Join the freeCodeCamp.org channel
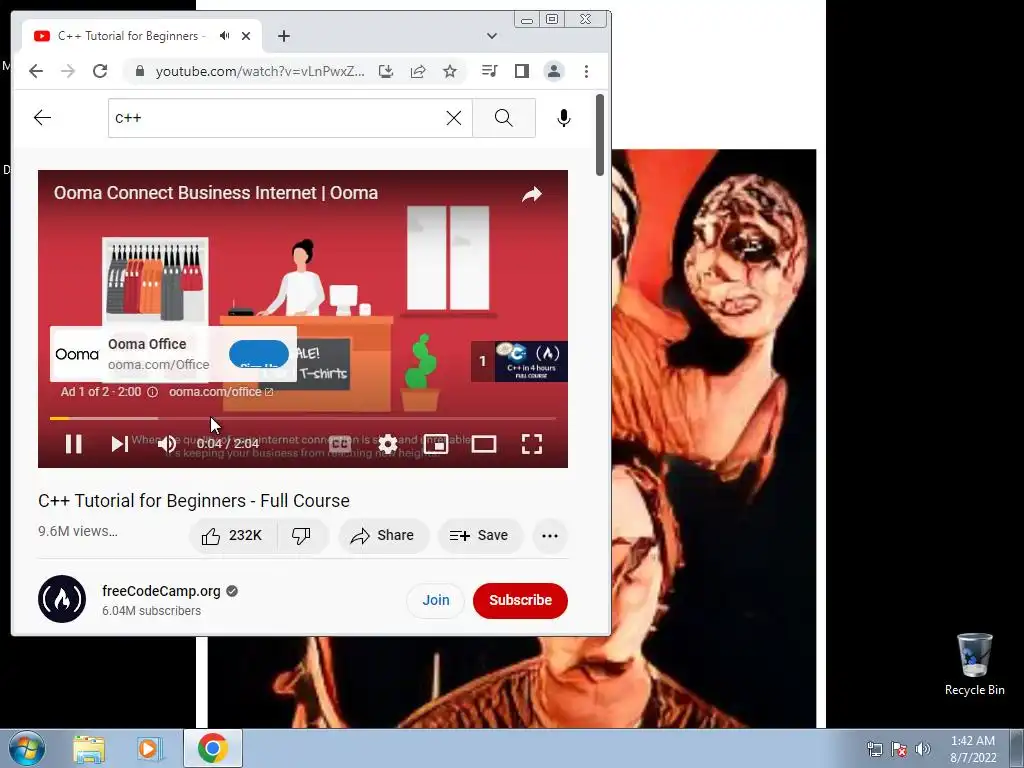 coord(436,600)
